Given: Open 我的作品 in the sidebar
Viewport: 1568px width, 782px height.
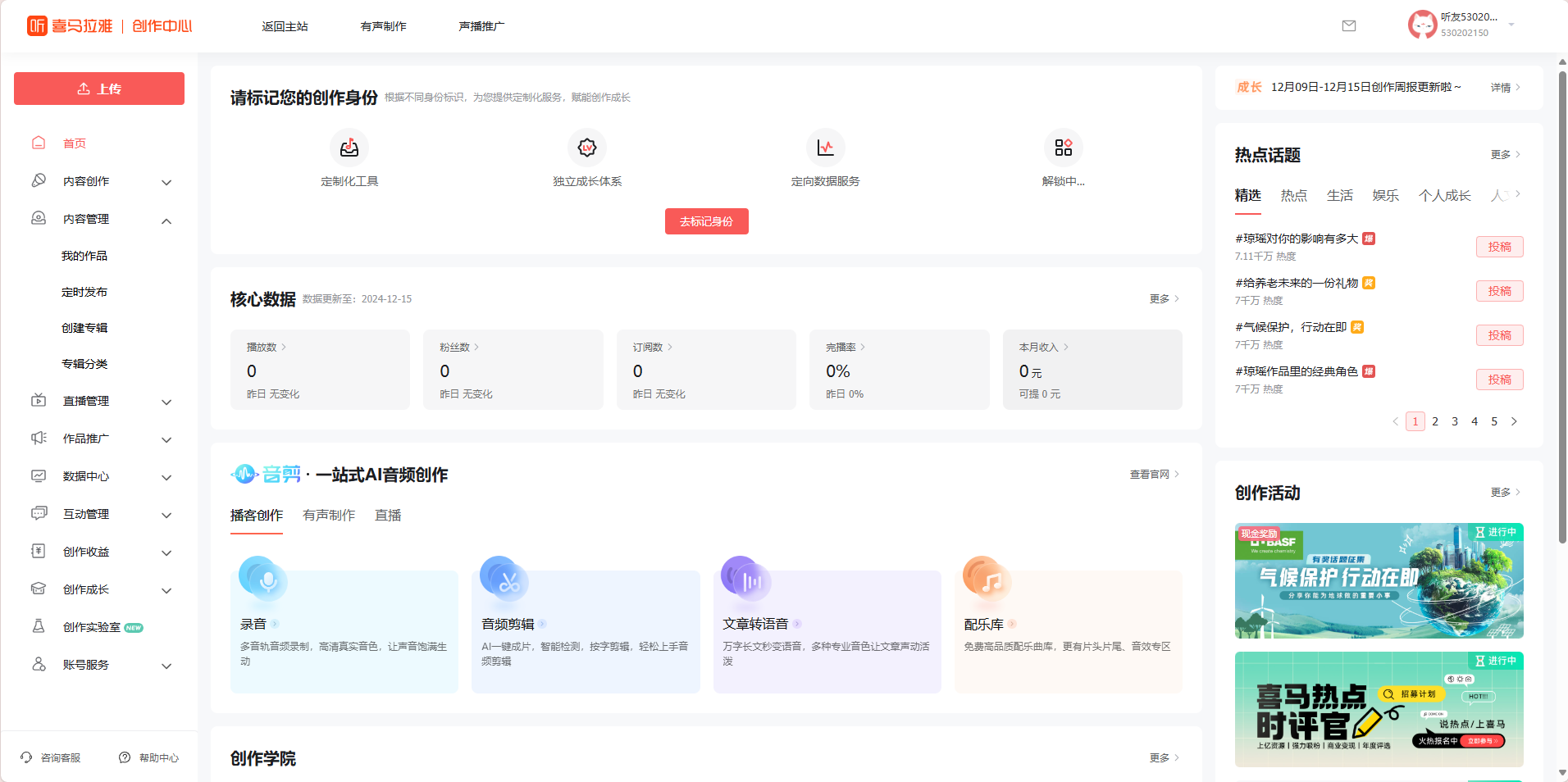Looking at the screenshot, I should coord(84,256).
